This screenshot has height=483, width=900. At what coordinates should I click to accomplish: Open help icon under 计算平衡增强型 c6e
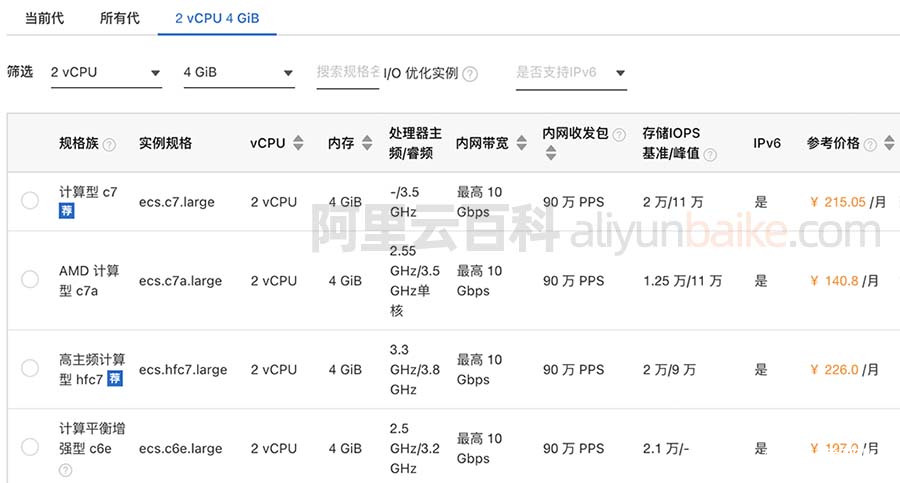(x=65, y=470)
